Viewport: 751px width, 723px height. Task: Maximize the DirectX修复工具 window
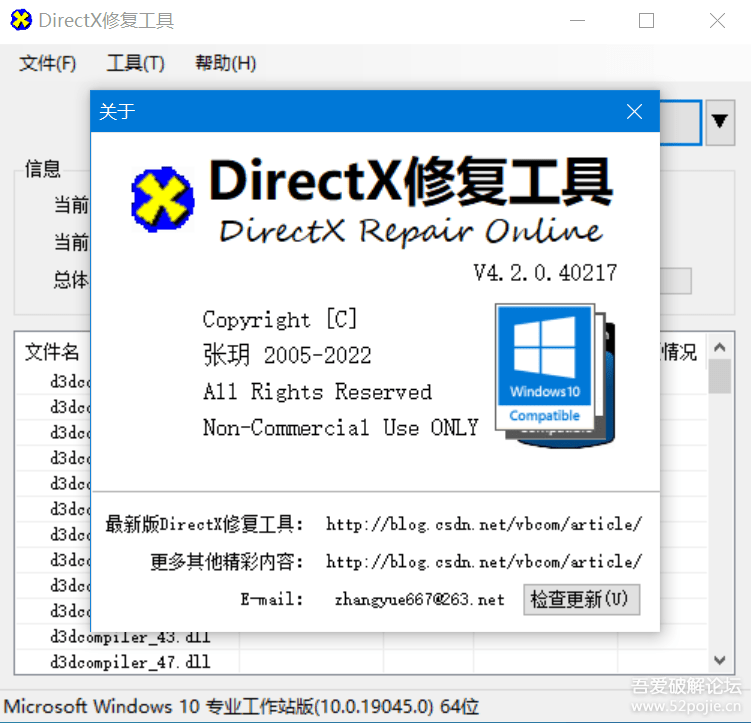coord(646,21)
